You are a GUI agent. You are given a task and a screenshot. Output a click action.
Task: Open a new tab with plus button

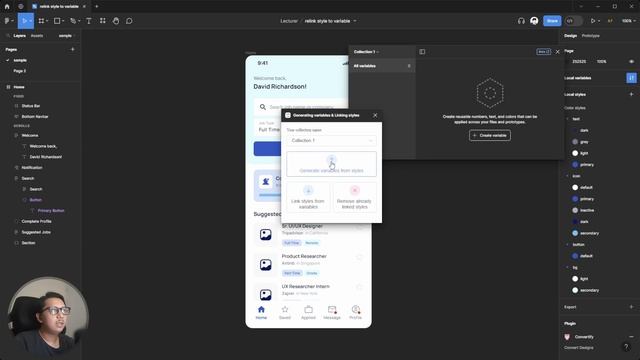97,7
